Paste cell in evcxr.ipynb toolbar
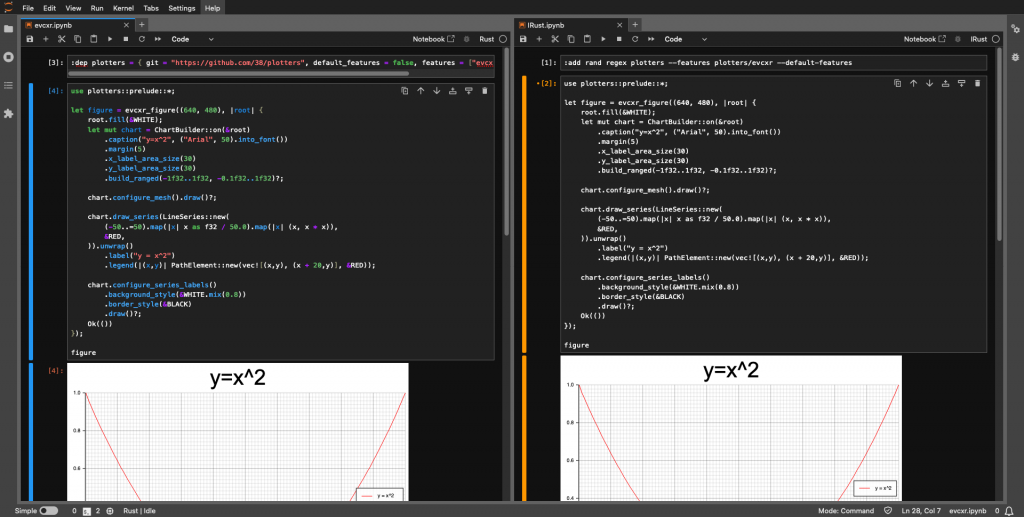This screenshot has height=517, width=1024. tap(93, 39)
